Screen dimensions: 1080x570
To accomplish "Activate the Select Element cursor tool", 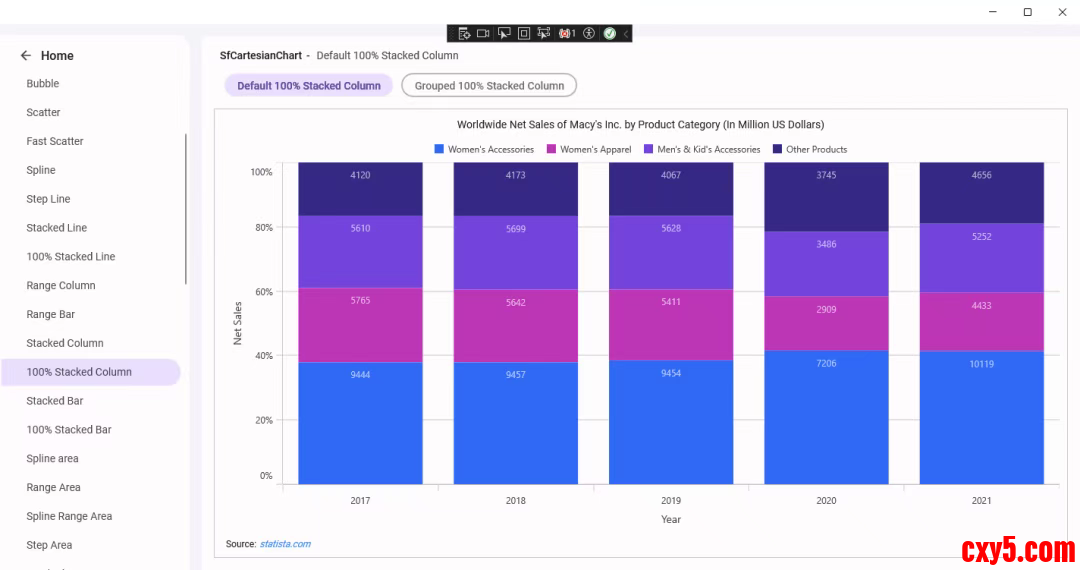I will point(504,33).
